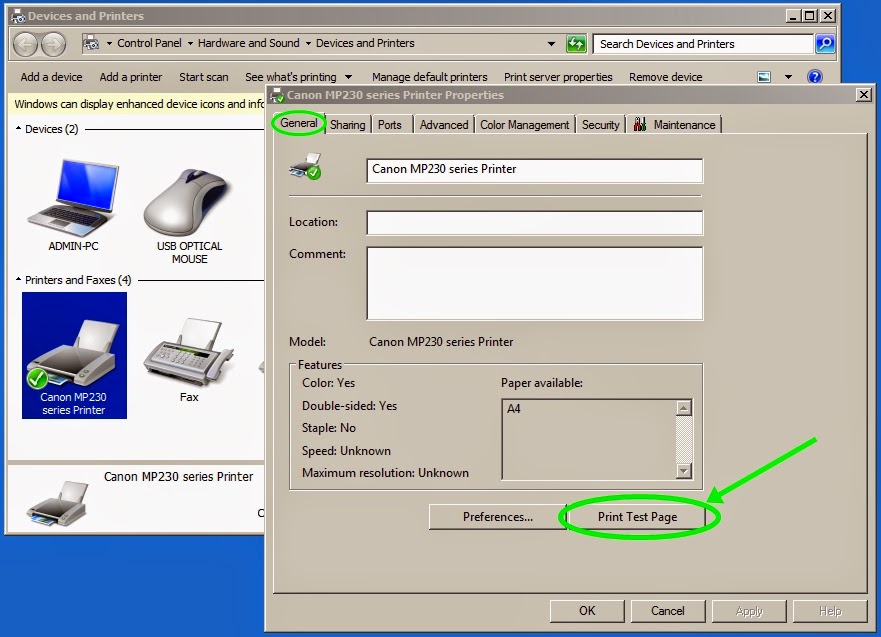The image size is (881, 637).
Task: Open the Color Management tab
Action: [524, 125]
